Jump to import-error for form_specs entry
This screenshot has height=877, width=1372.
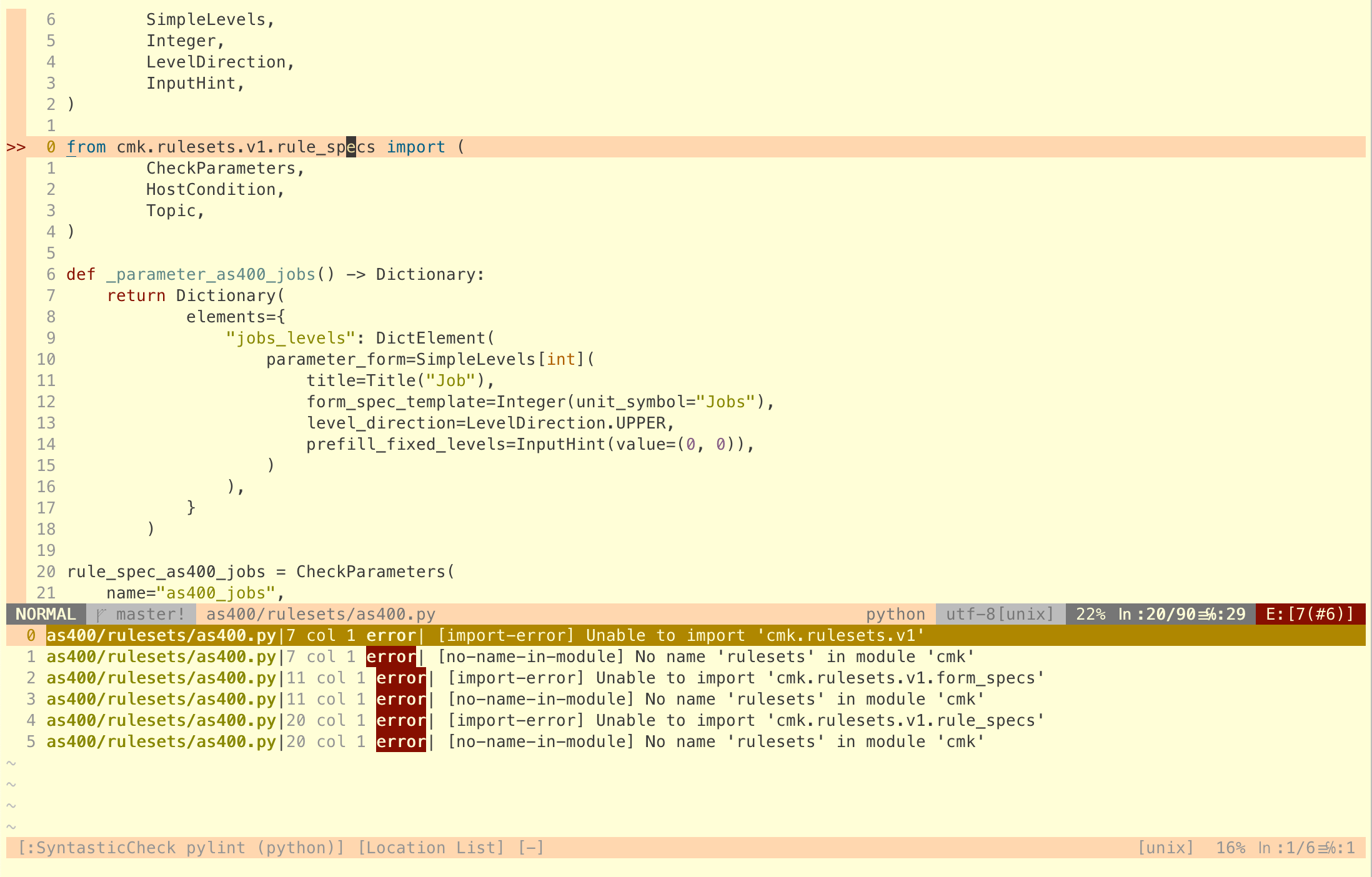(746, 678)
